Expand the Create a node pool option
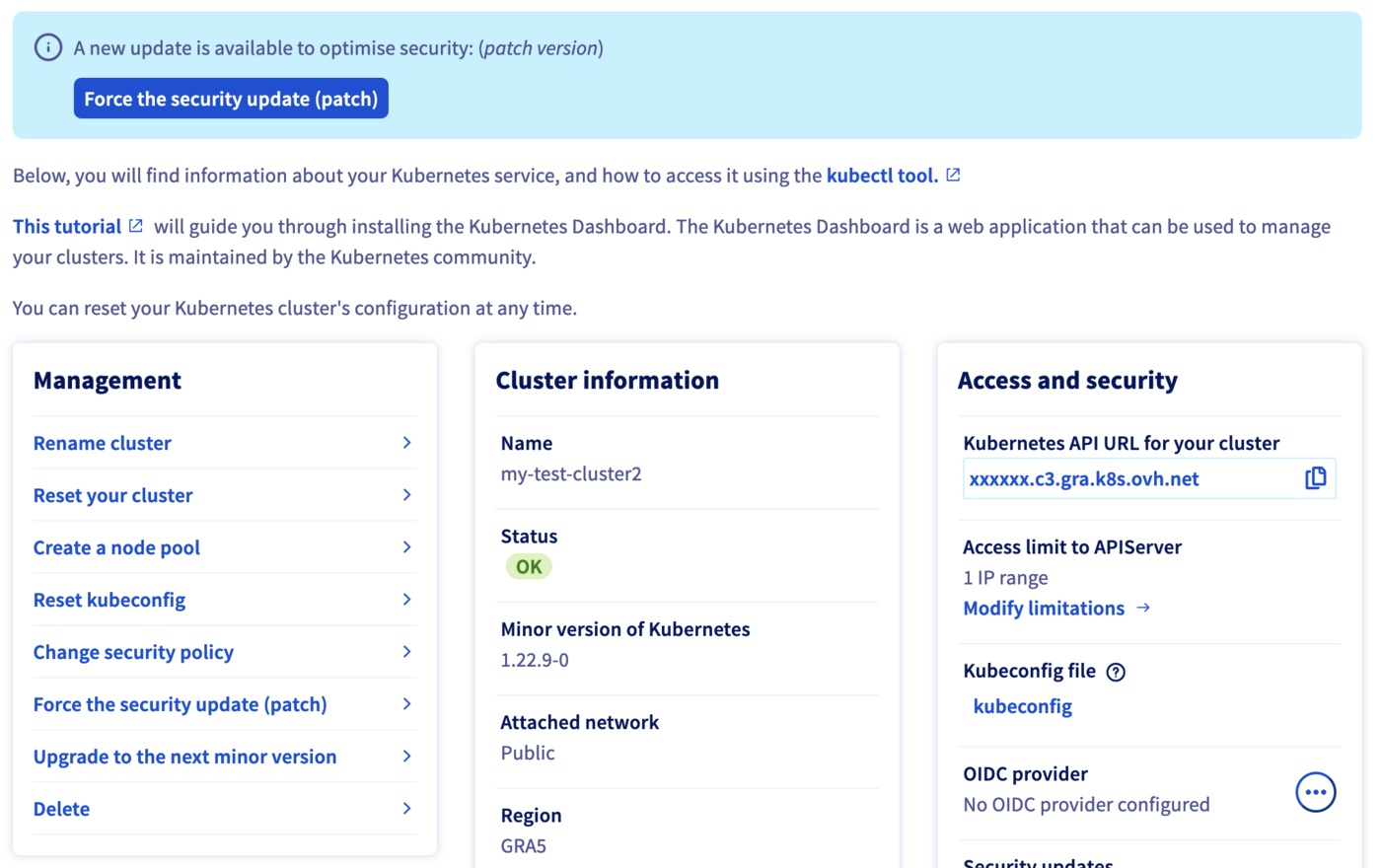This screenshot has width=1381, height=868. [x=116, y=547]
